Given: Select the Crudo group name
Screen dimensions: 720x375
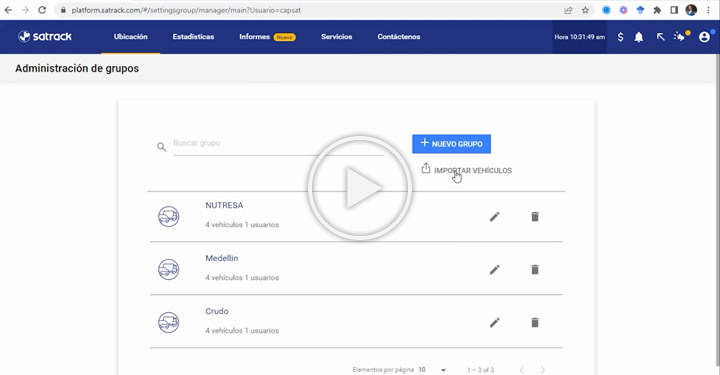Looking at the screenshot, I should click(217, 311).
